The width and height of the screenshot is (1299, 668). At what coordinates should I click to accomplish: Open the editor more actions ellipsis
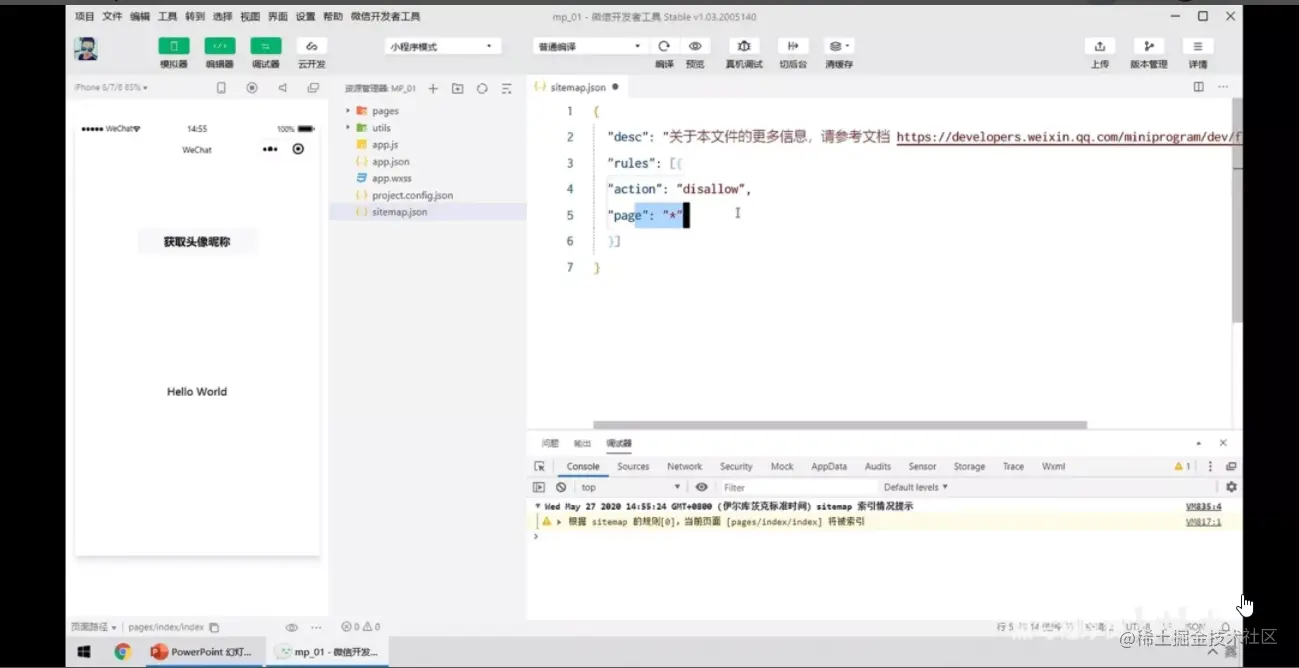click(1222, 87)
